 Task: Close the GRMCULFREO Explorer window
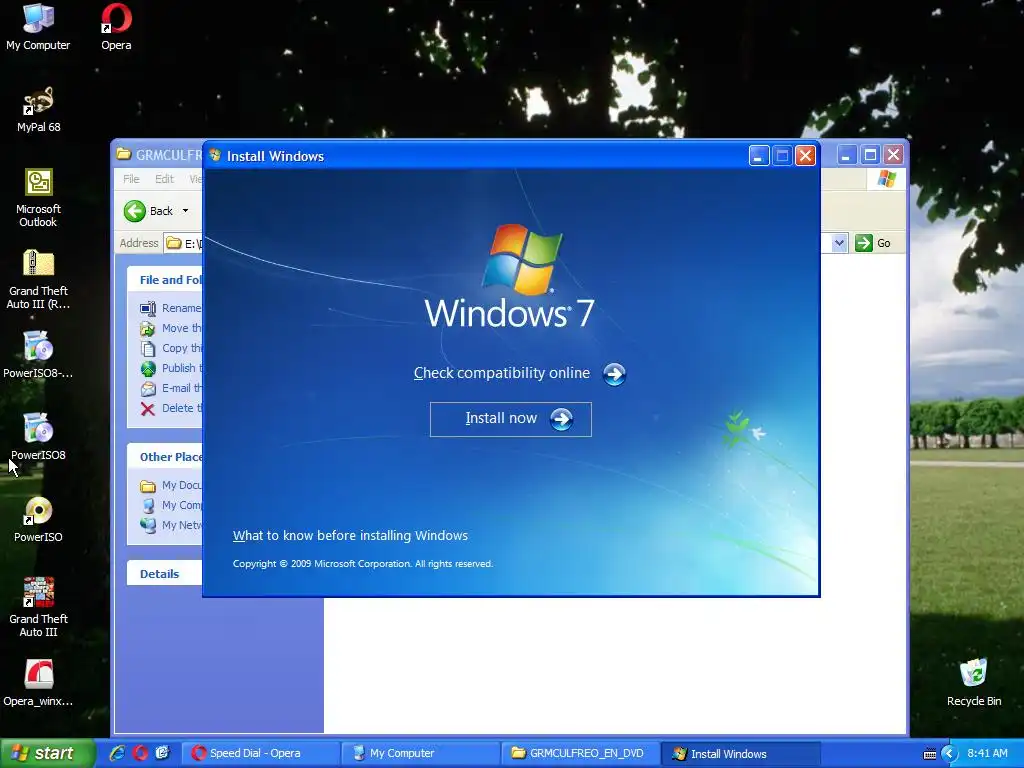pyautogui.click(x=893, y=155)
